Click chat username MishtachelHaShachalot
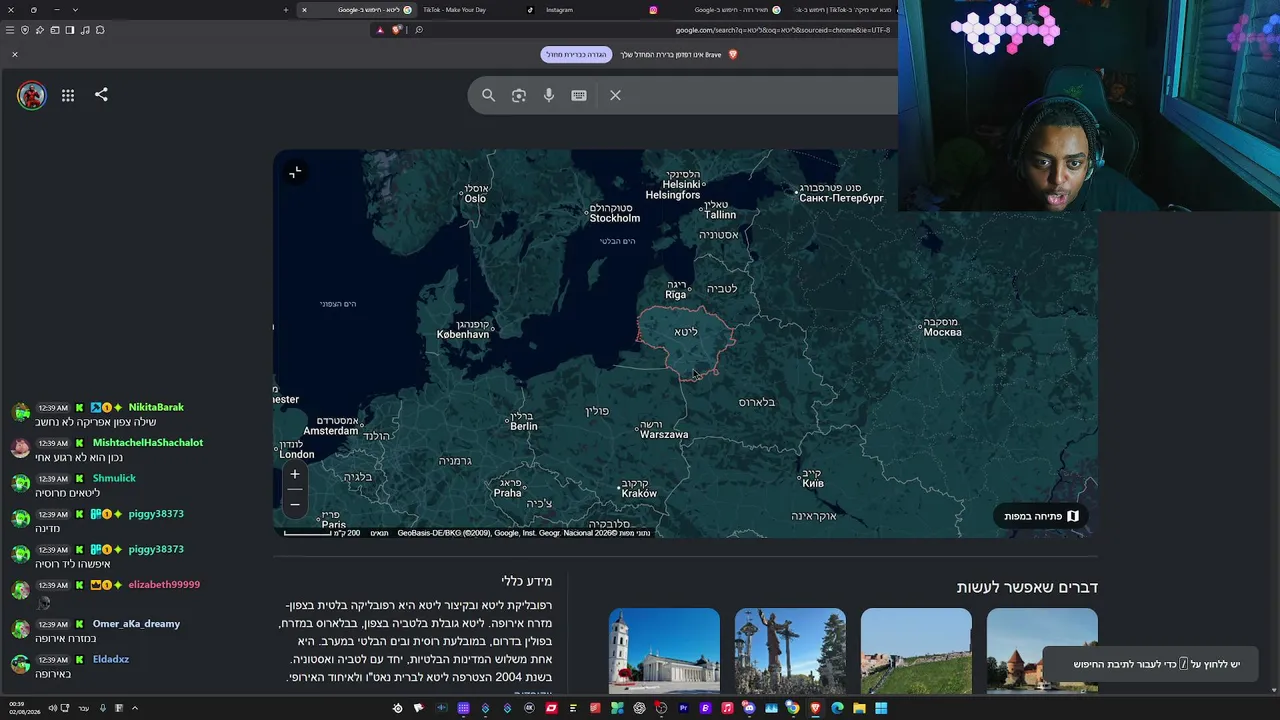Viewport: 1280px width, 720px height. 148,443
